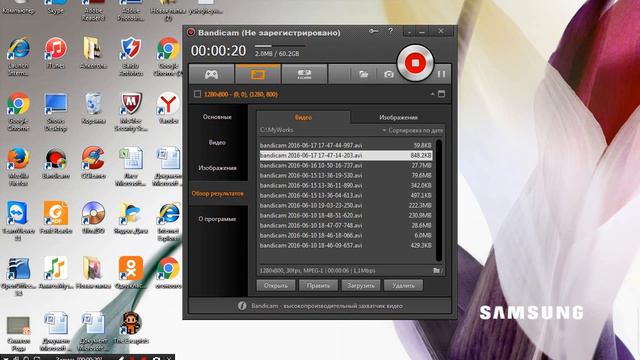Select file bandicam 2016-06-15 13-36-11-890.avi

click(346, 185)
